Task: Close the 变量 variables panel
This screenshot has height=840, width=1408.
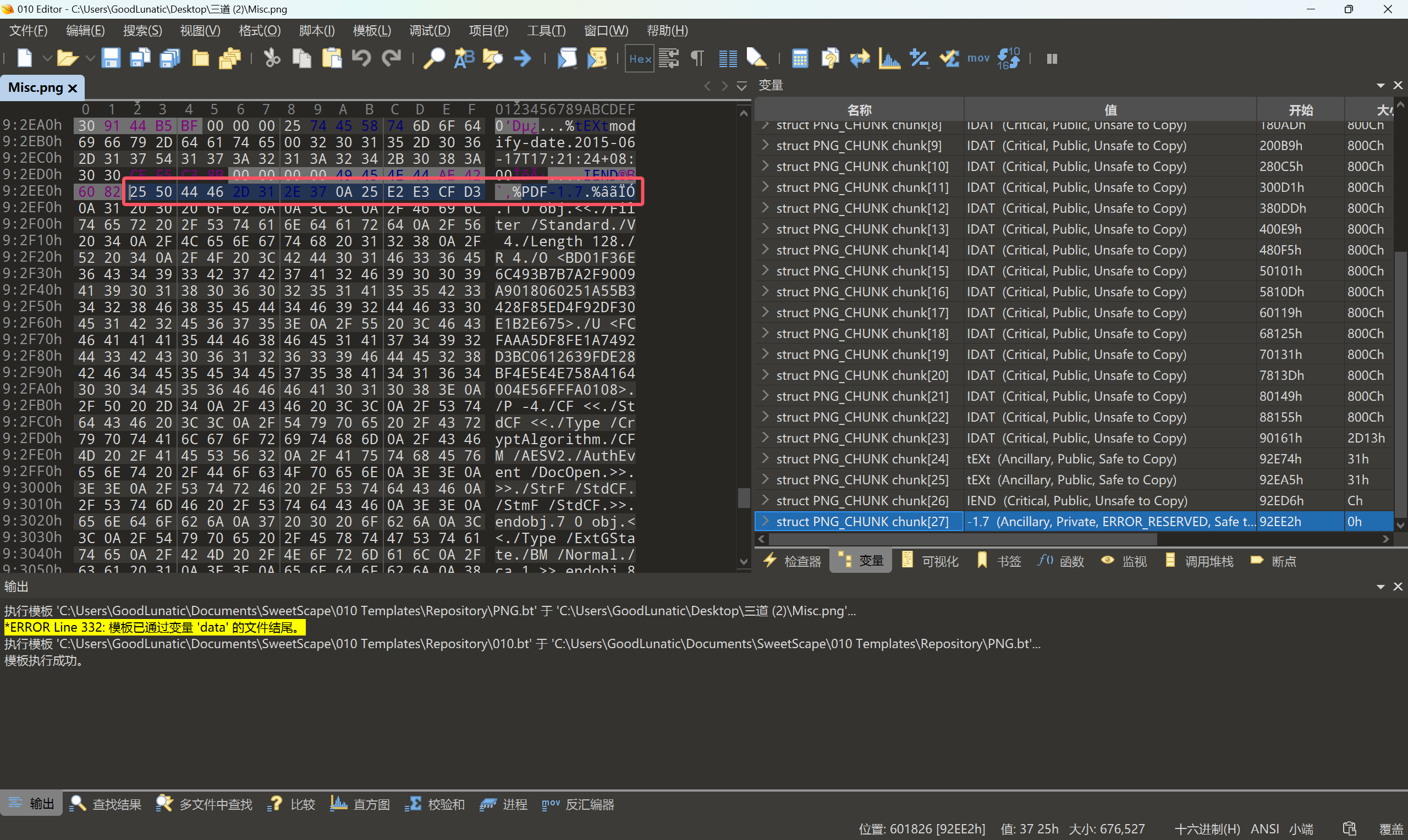Action: (1398, 85)
